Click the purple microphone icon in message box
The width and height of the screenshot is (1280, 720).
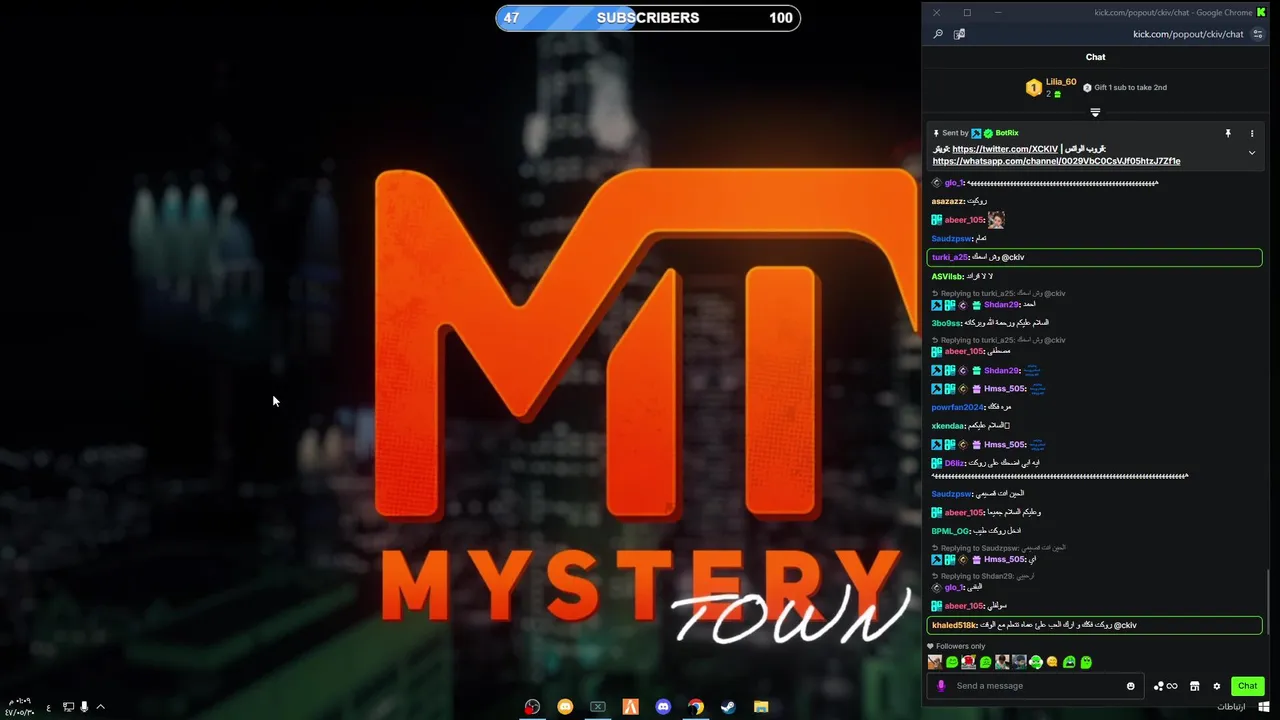pyautogui.click(x=941, y=686)
